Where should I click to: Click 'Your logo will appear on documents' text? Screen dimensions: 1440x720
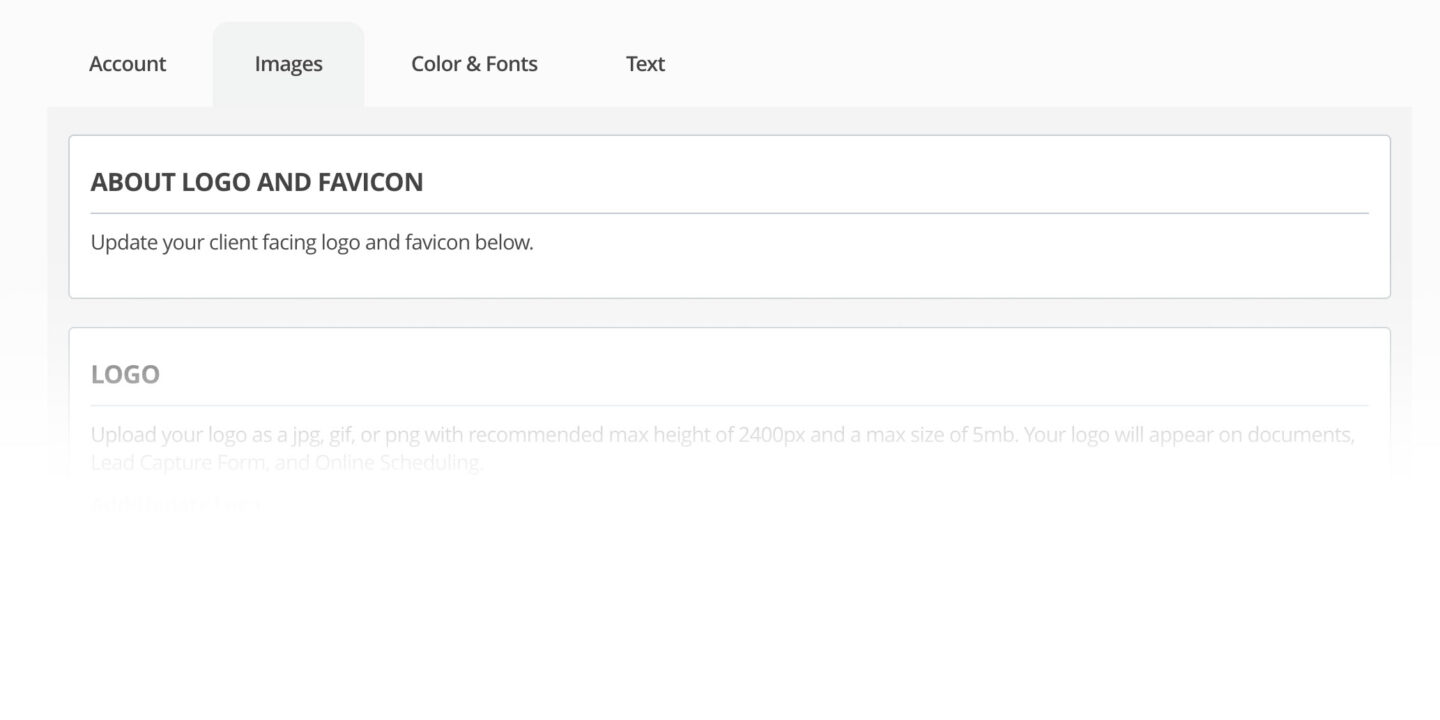pyautogui.click(x=1190, y=435)
